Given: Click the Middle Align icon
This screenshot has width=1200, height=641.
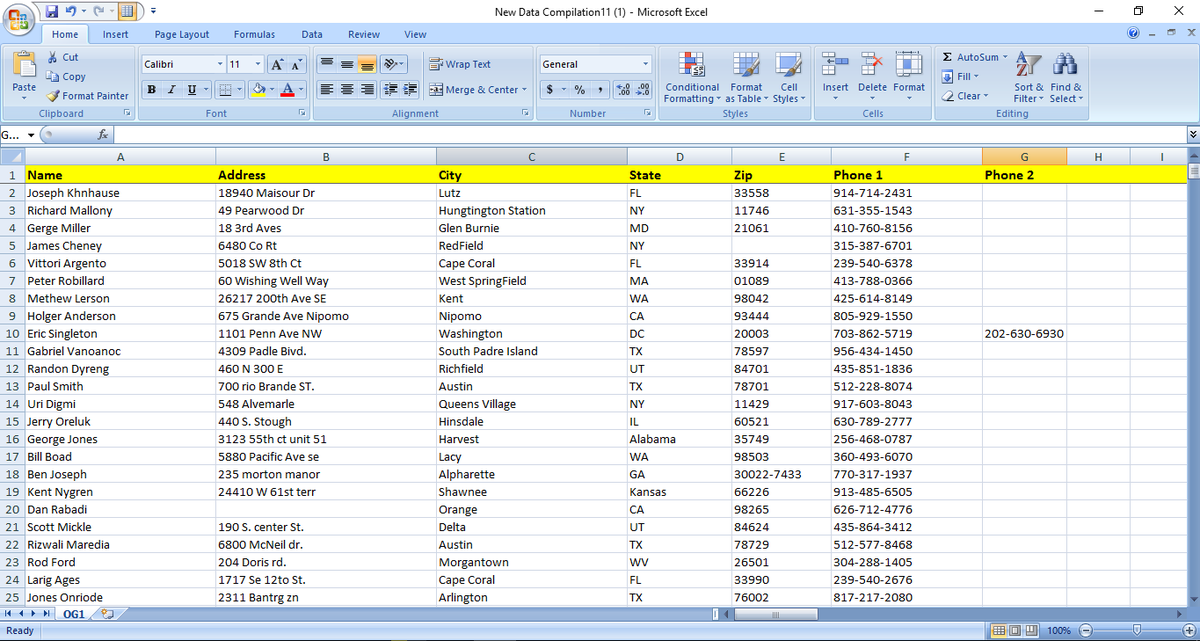Looking at the screenshot, I should click(346, 64).
